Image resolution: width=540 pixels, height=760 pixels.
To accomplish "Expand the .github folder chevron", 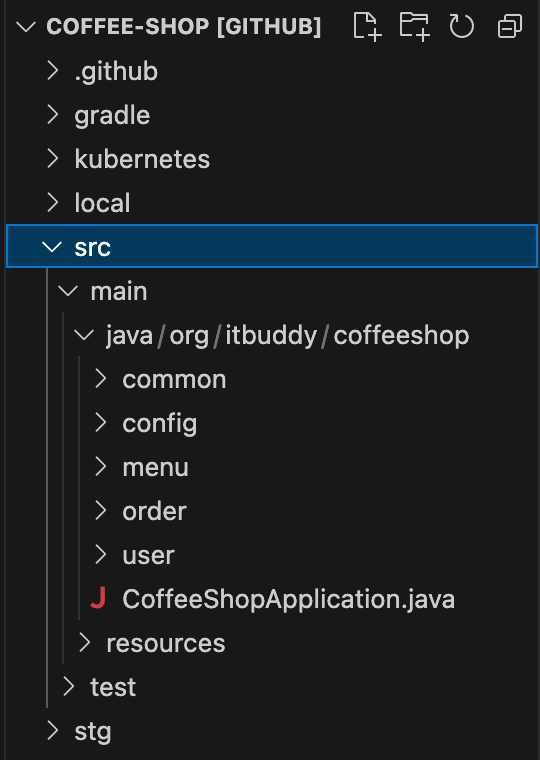I will [52, 71].
